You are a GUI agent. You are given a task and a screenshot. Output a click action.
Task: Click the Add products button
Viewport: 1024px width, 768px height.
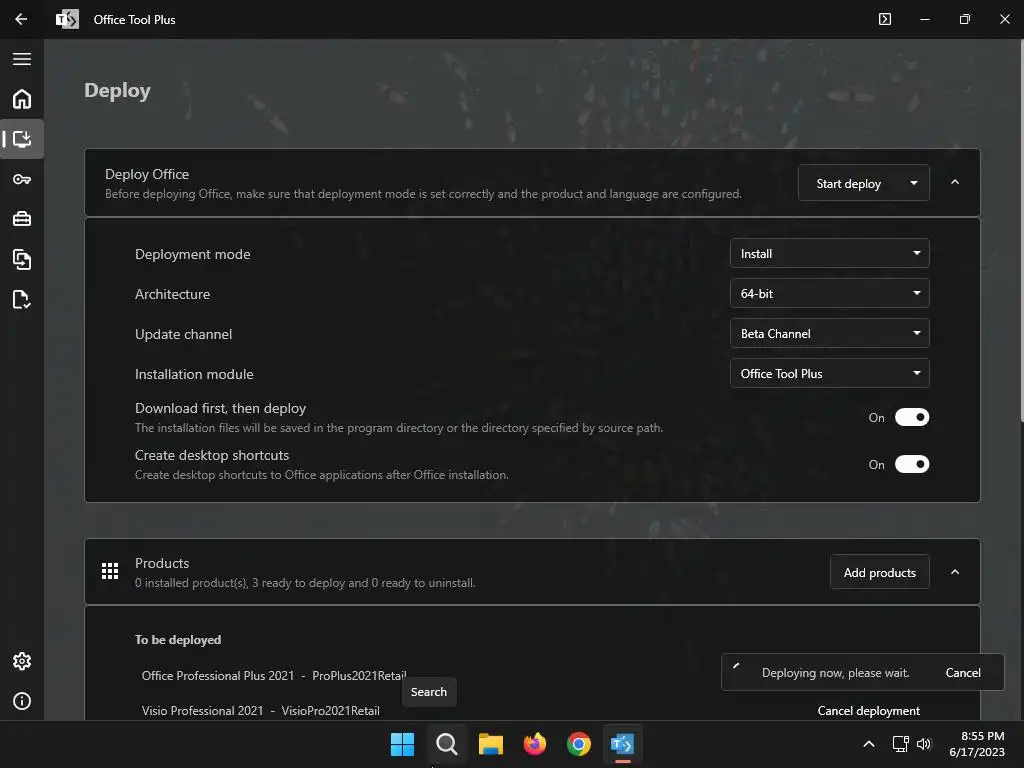click(880, 572)
